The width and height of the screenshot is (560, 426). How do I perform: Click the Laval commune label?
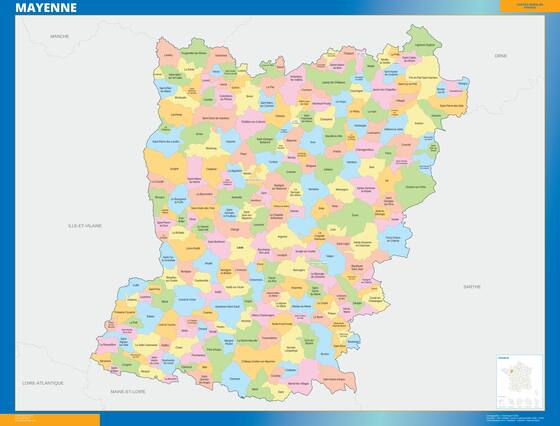(x=240, y=247)
